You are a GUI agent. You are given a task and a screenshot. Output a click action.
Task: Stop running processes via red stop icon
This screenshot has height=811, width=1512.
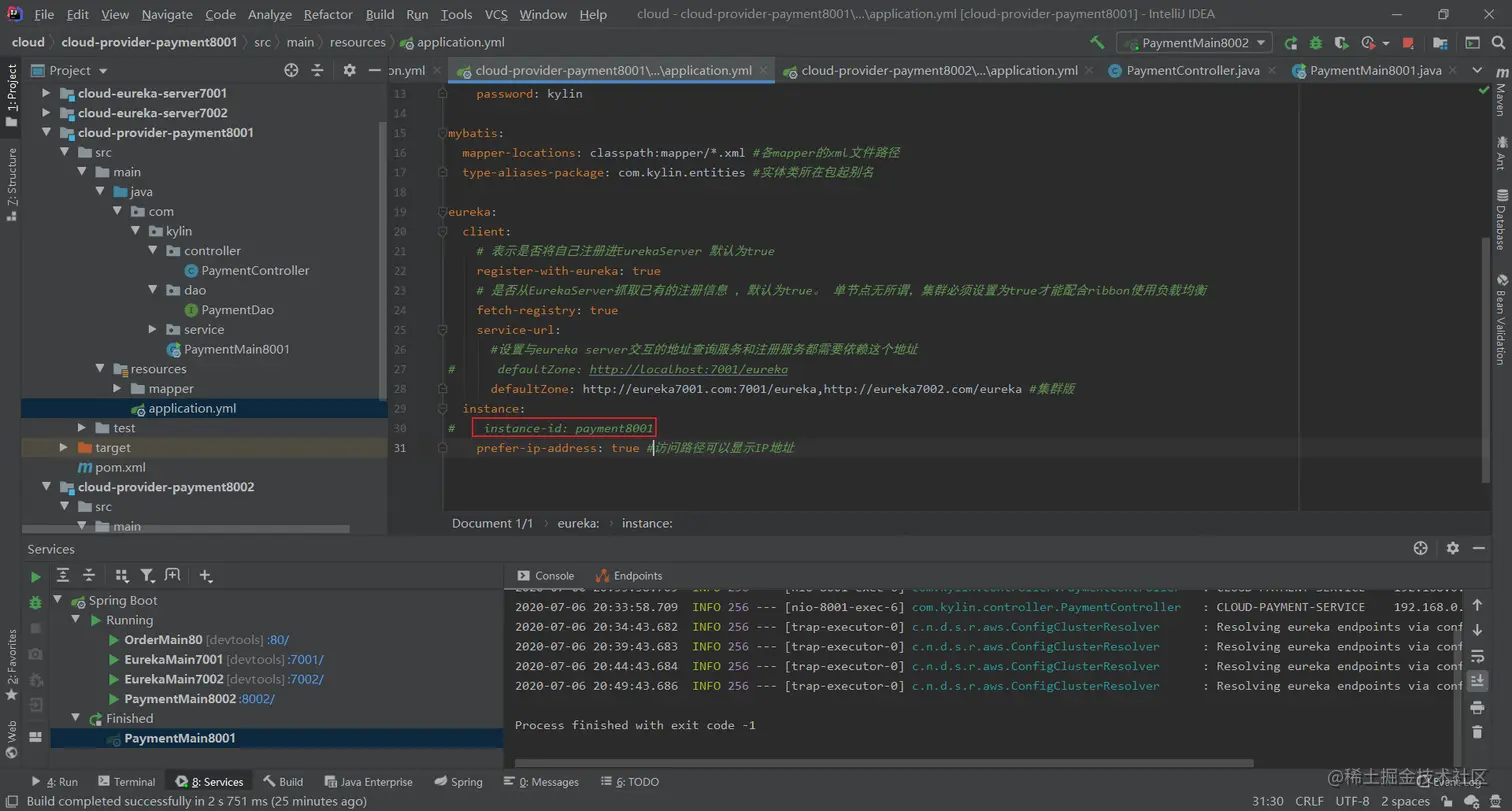tap(1408, 43)
